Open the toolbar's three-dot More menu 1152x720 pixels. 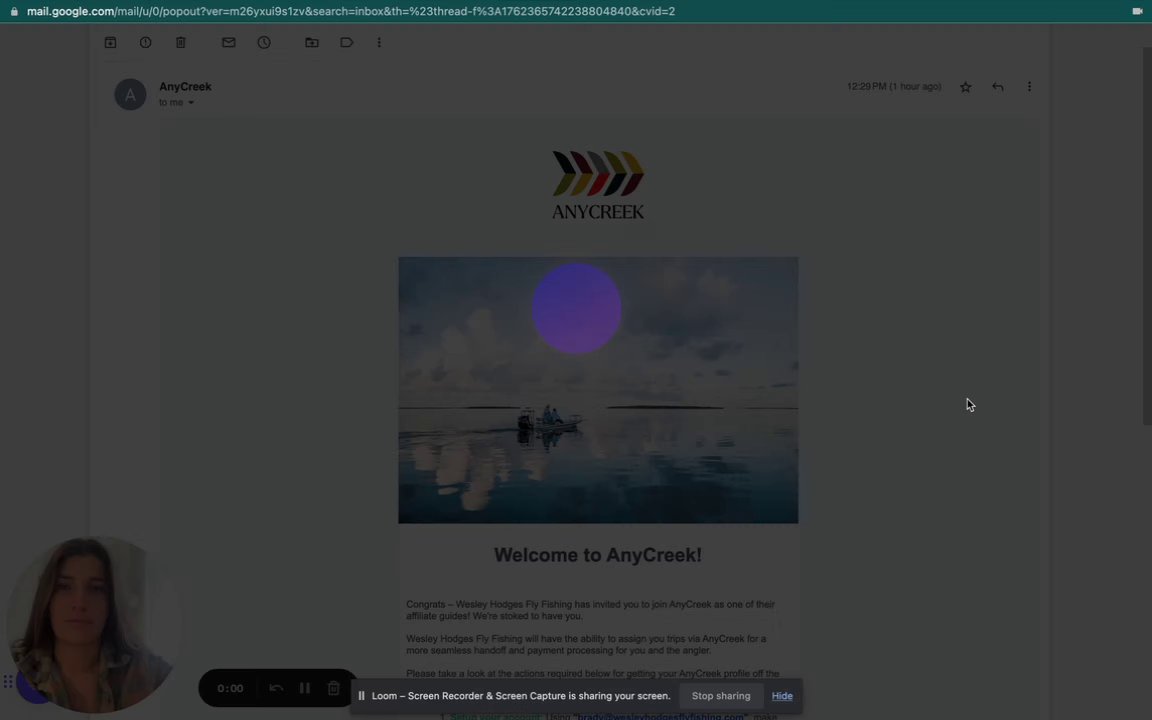tap(379, 43)
